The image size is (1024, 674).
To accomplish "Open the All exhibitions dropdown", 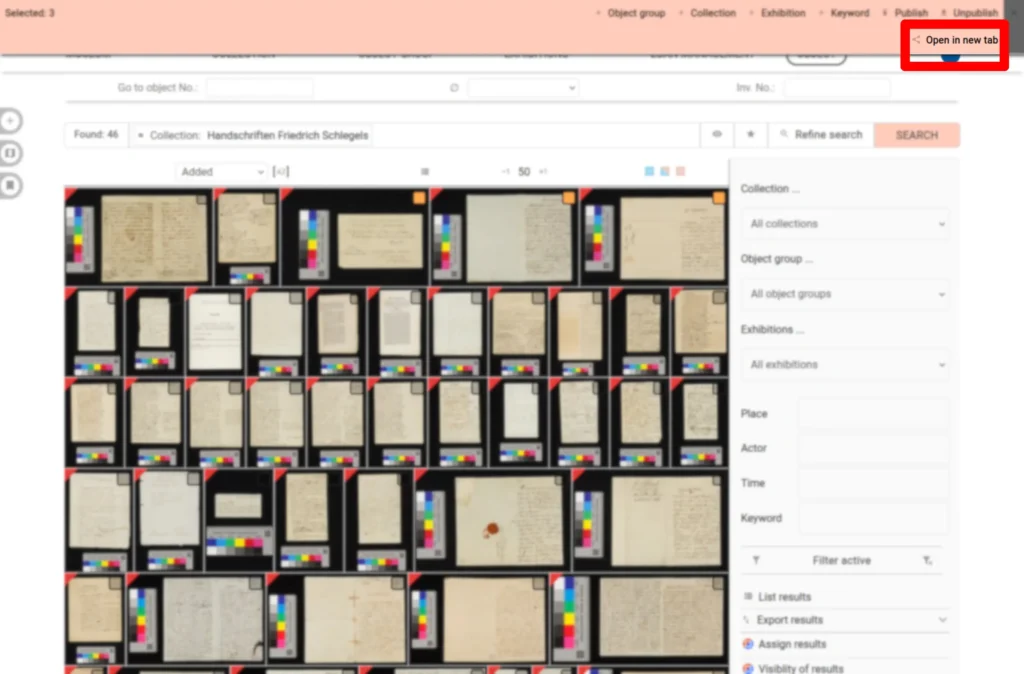I will coord(846,364).
